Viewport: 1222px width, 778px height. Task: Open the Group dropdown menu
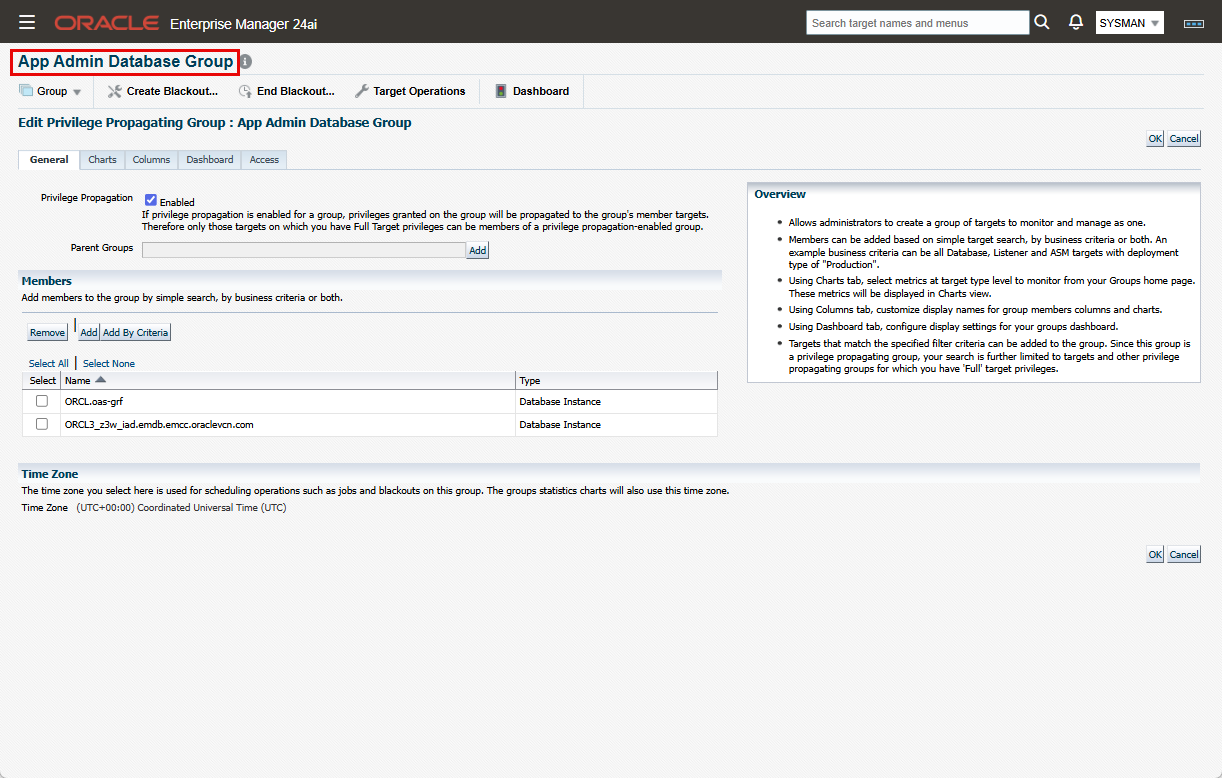(x=50, y=91)
